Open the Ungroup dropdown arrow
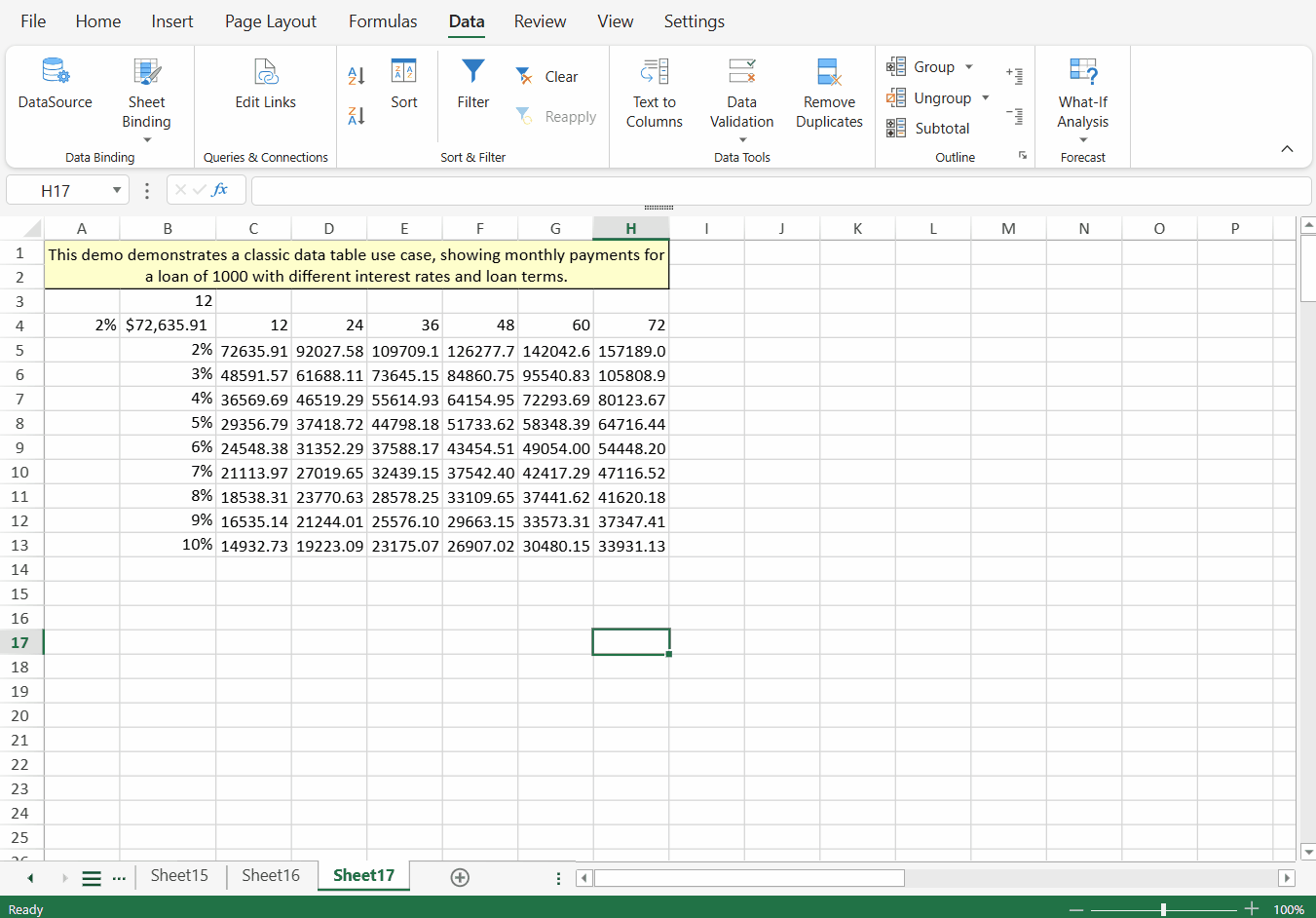Image resolution: width=1316 pixels, height=918 pixels. pos(986,97)
